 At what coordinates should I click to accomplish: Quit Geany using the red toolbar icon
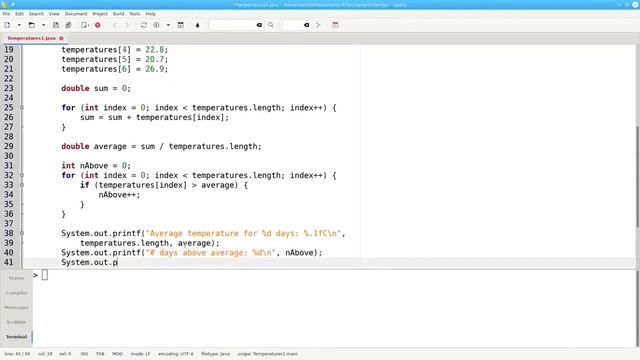[x=335, y=25]
